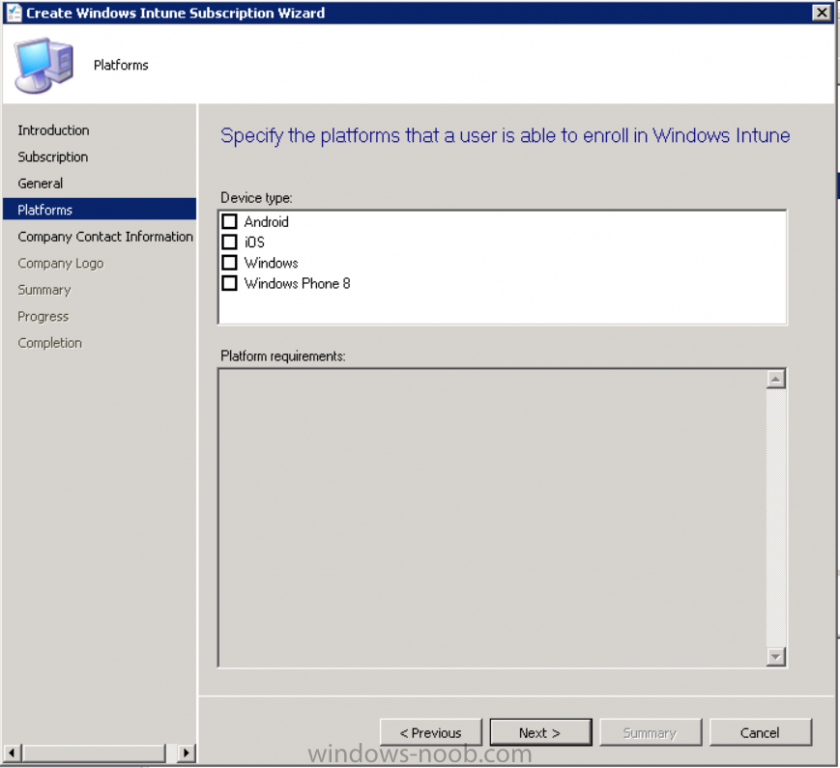
Task: Click the 'Platform requirements:' label
Action: click(x=283, y=356)
